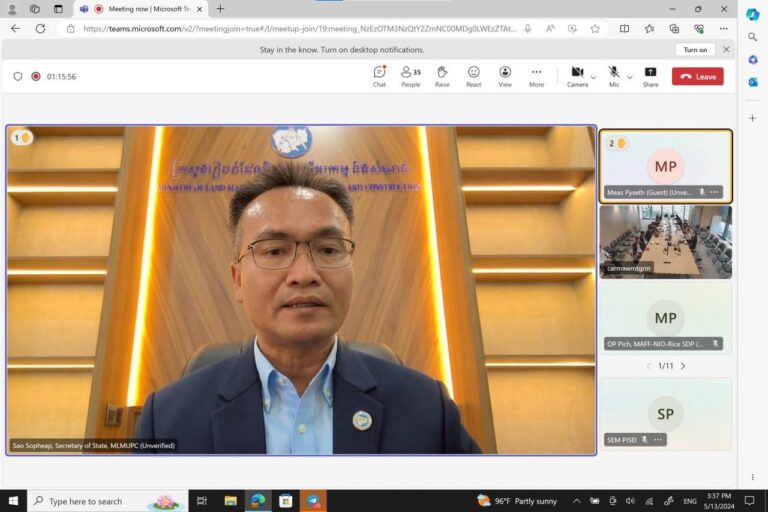The image size is (768, 512).
Task: Leave the meeting with Leave button
Action: 697,76
